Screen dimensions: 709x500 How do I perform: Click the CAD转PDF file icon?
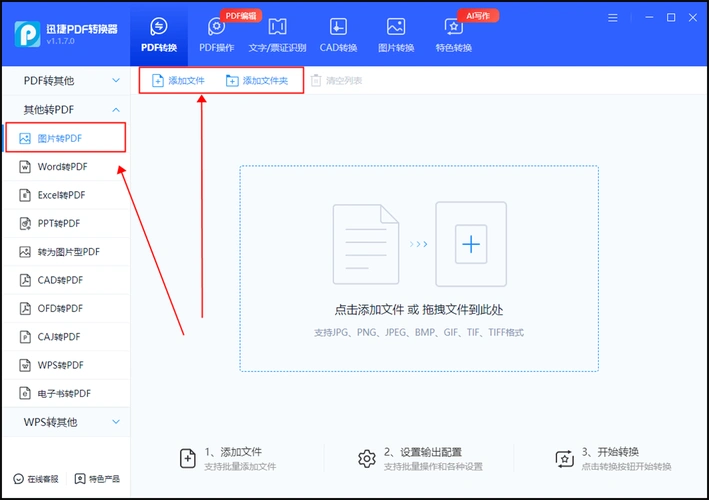(x=25, y=280)
